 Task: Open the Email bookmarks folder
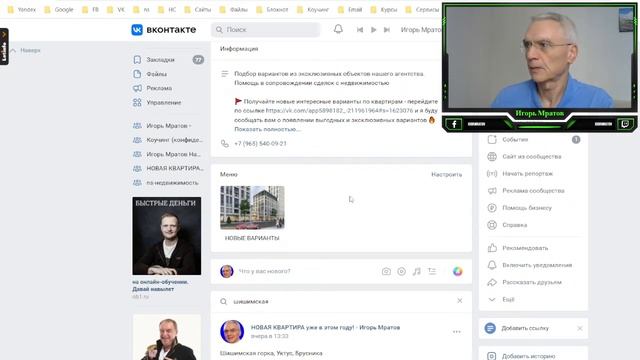pyautogui.click(x=350, y=9)
